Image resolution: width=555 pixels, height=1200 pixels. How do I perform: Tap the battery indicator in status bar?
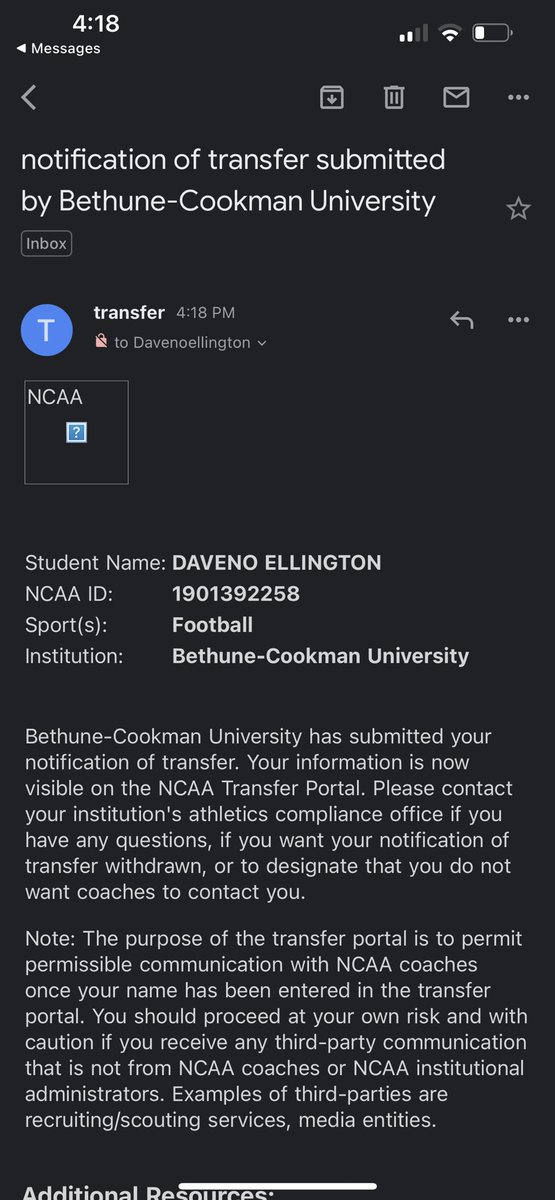point(493,34)
